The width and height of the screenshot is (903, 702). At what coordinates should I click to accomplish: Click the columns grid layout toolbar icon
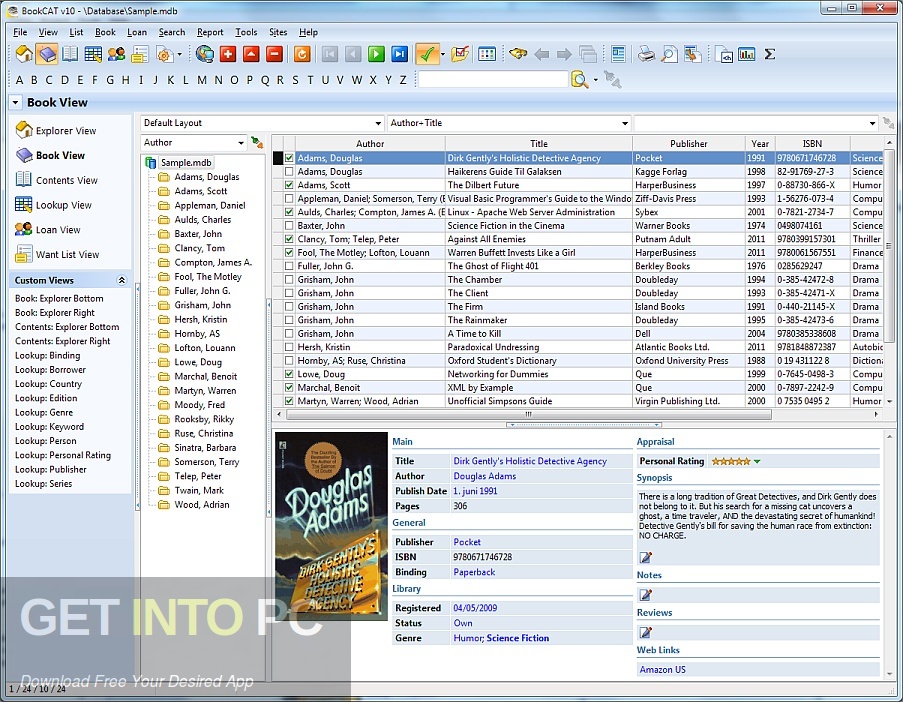[x=487, y=54]
